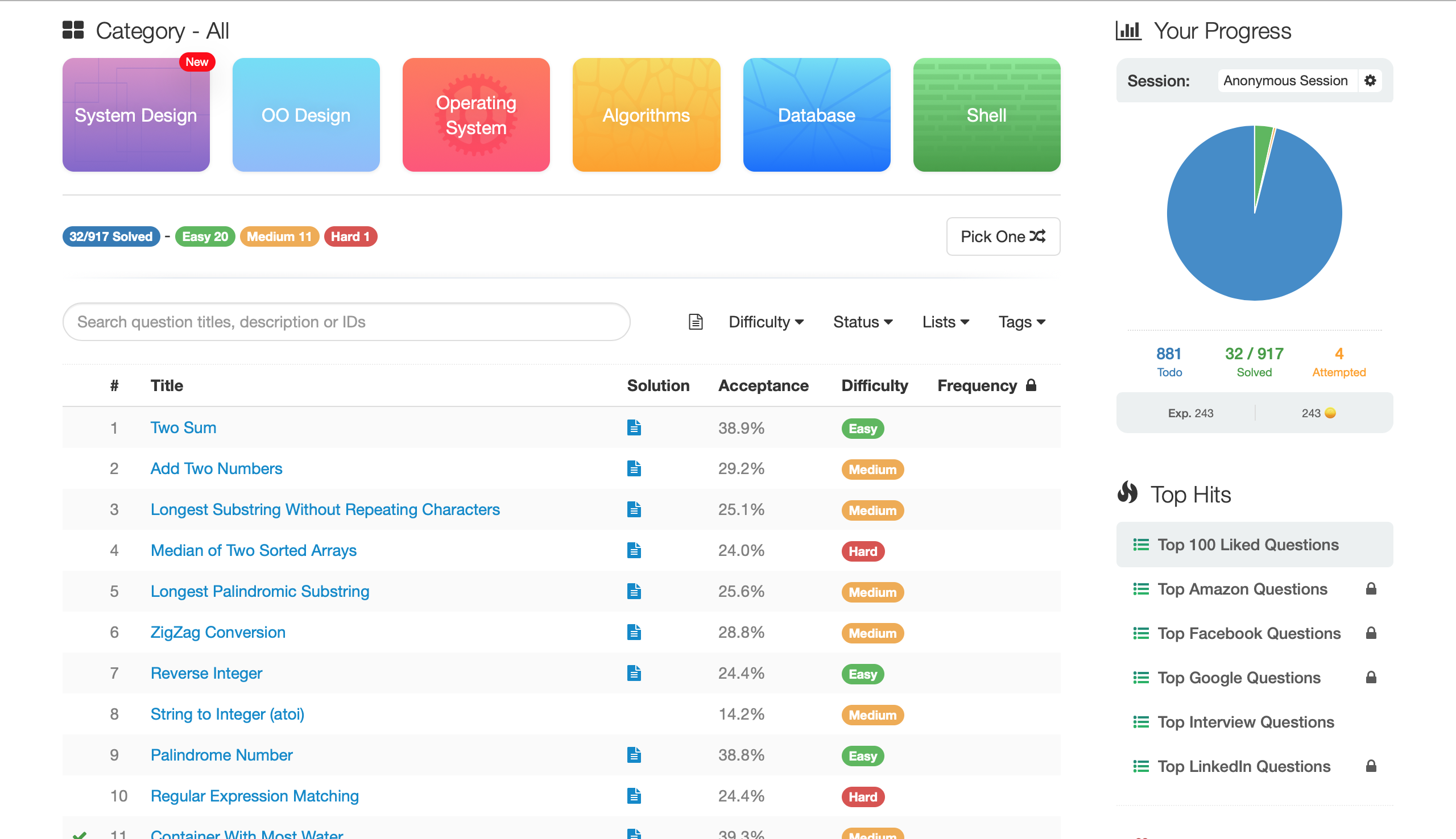The image size is (1456, 839).
Task: Select the Algorithms category card
Action: [x=646, y=115]
